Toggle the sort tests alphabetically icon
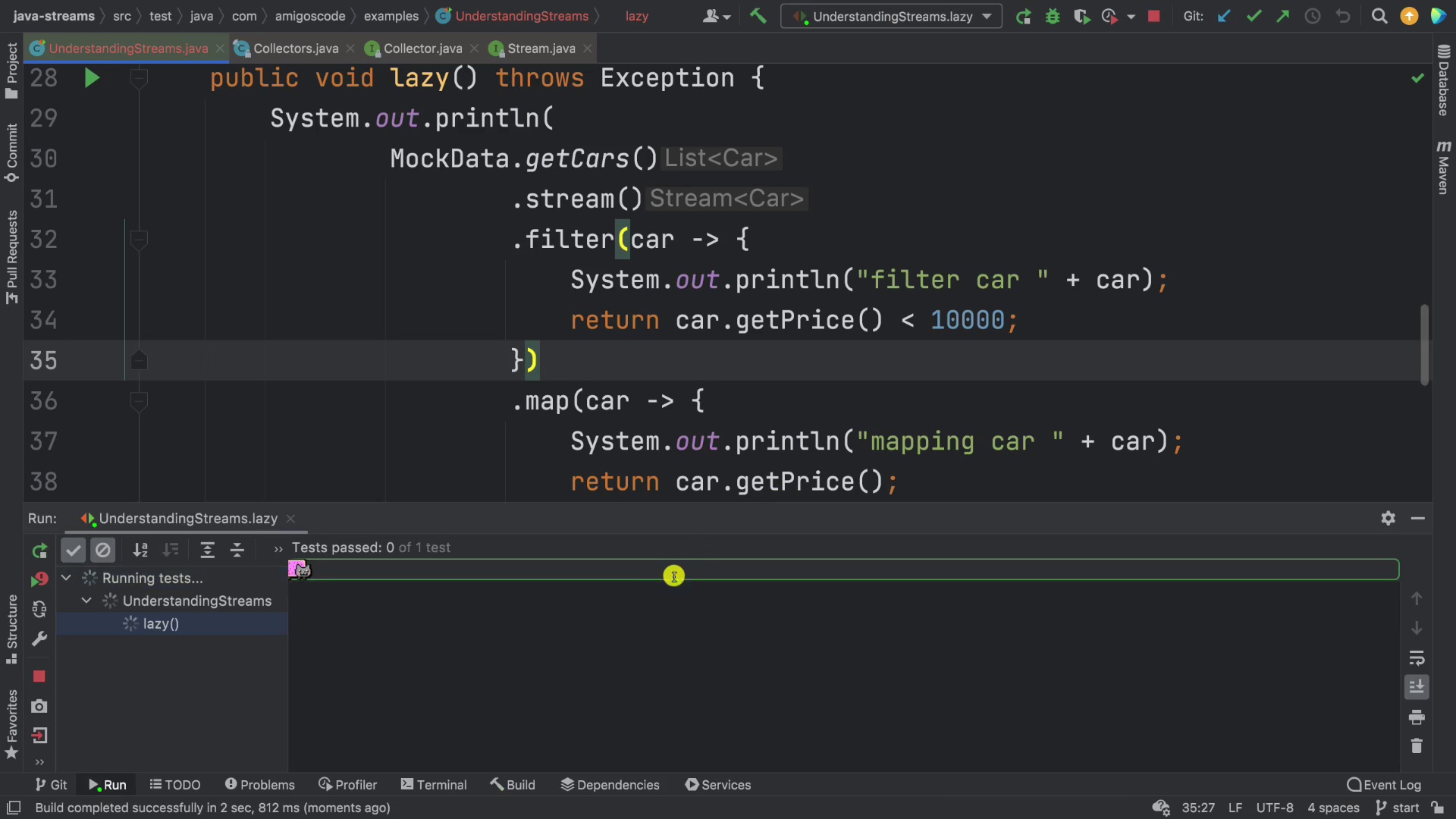 pyautogui.click(x=140, y=550)
